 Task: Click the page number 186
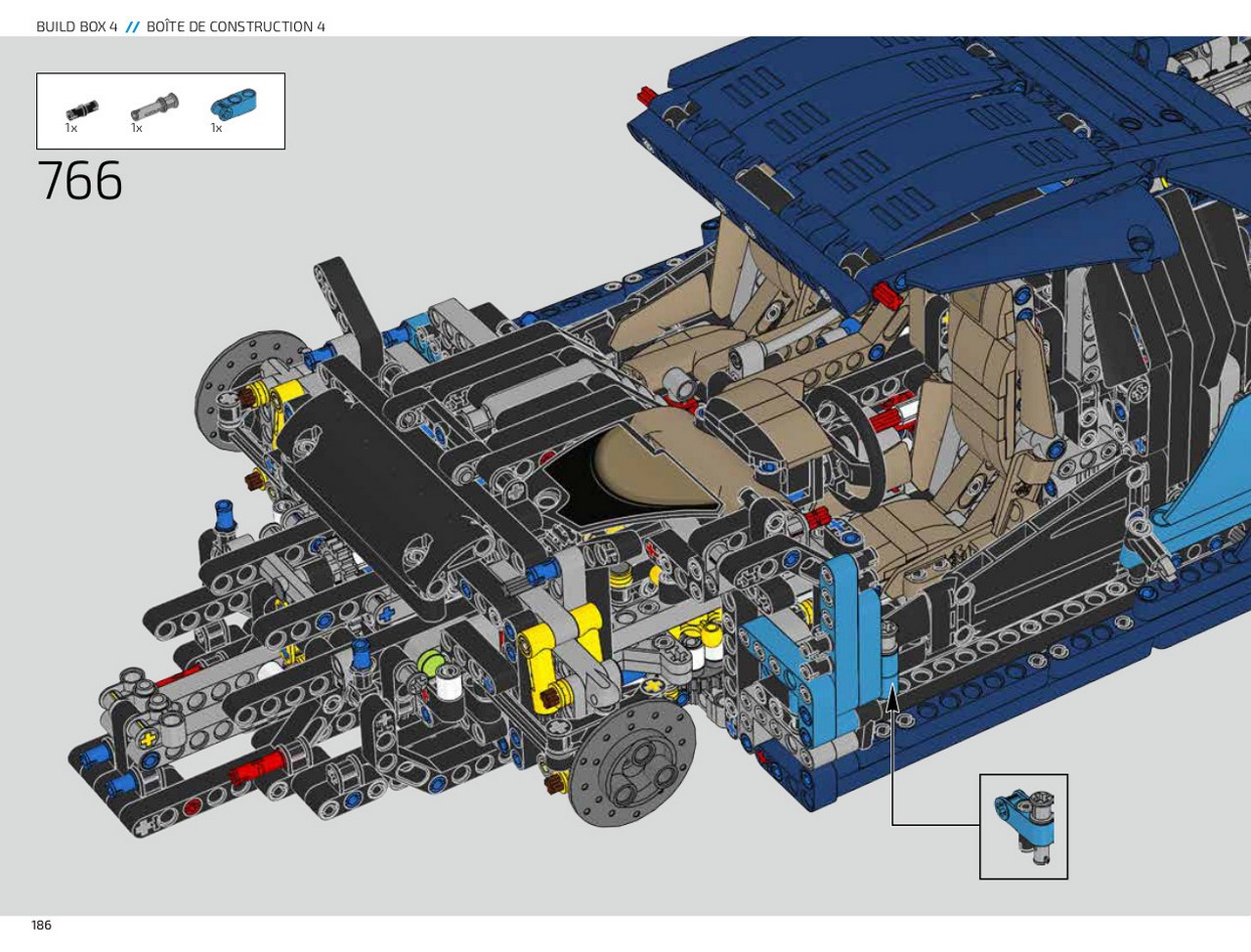(x=41, y=925)
